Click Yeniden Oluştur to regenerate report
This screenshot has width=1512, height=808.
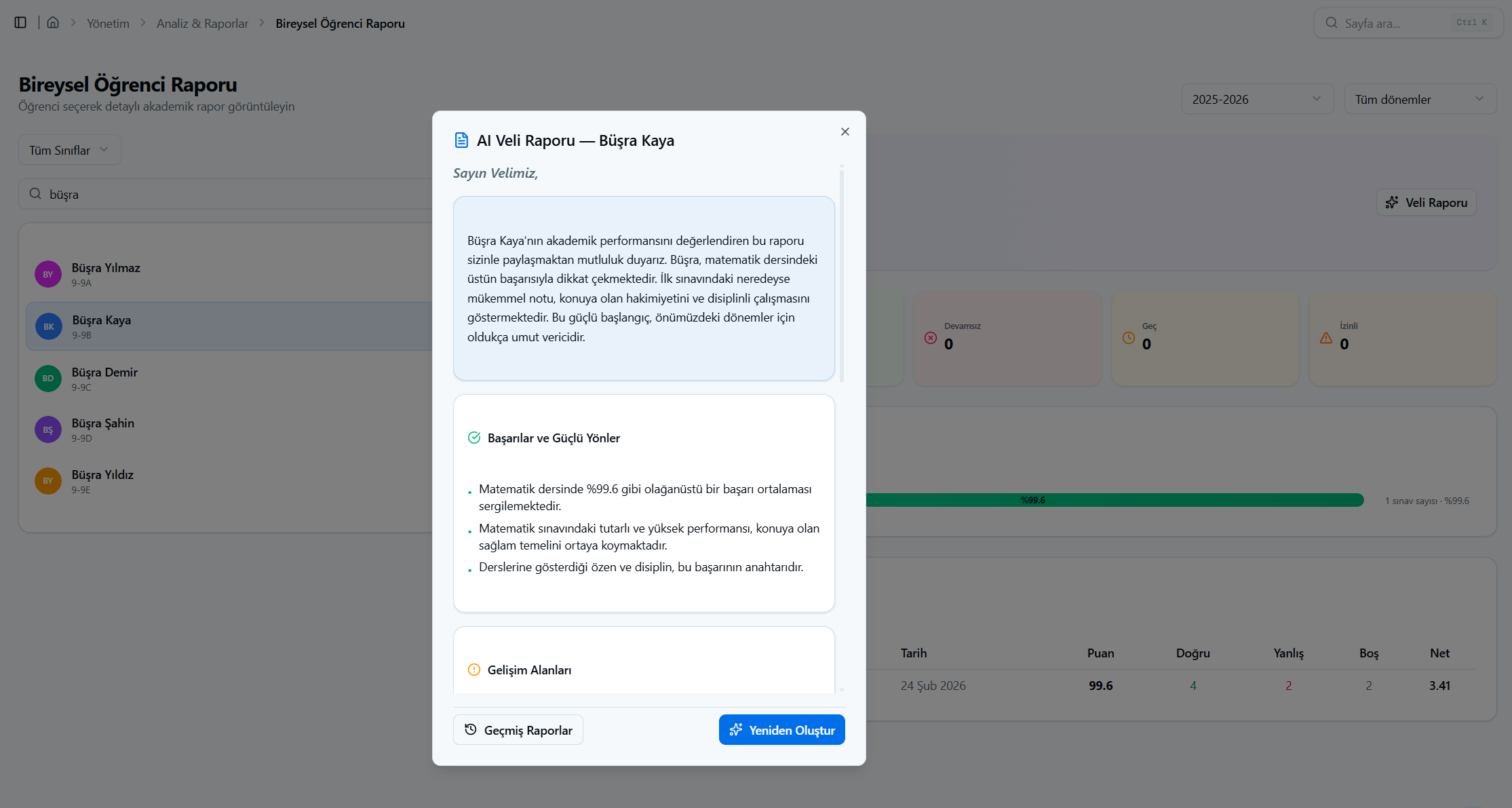(x=781, y=730)
